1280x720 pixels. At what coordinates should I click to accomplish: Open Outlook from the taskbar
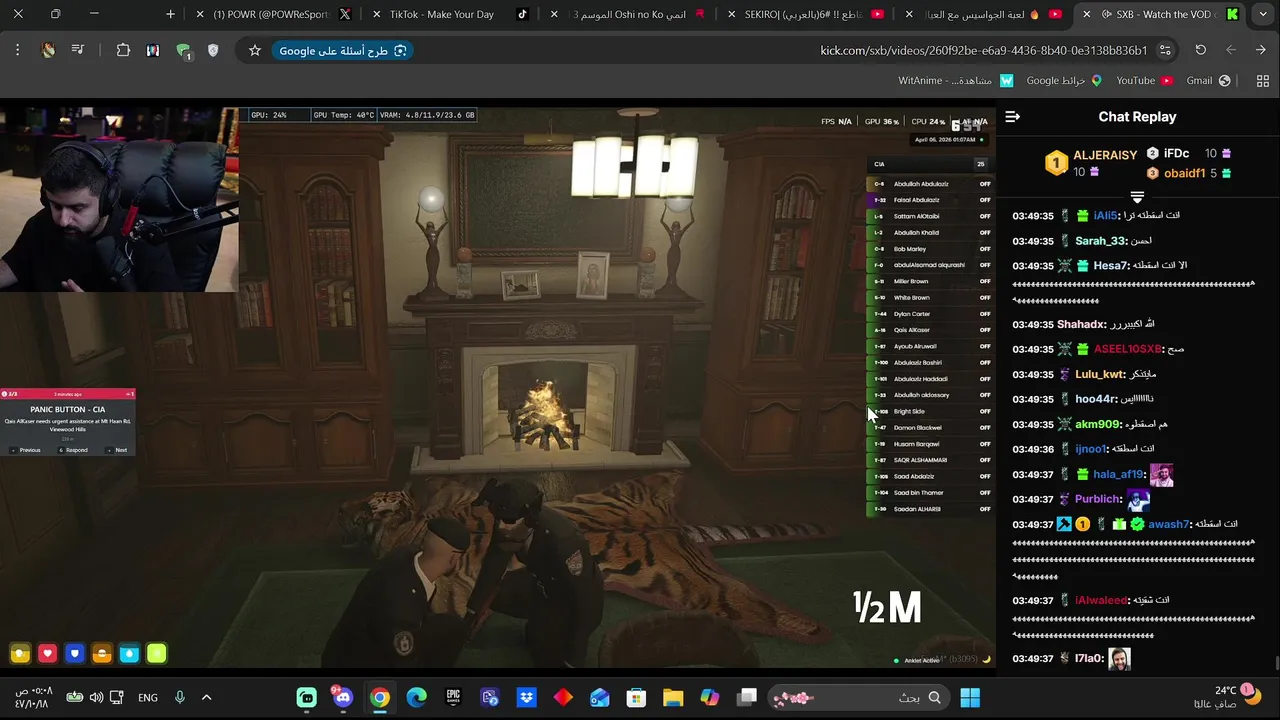tap(599, 697)
